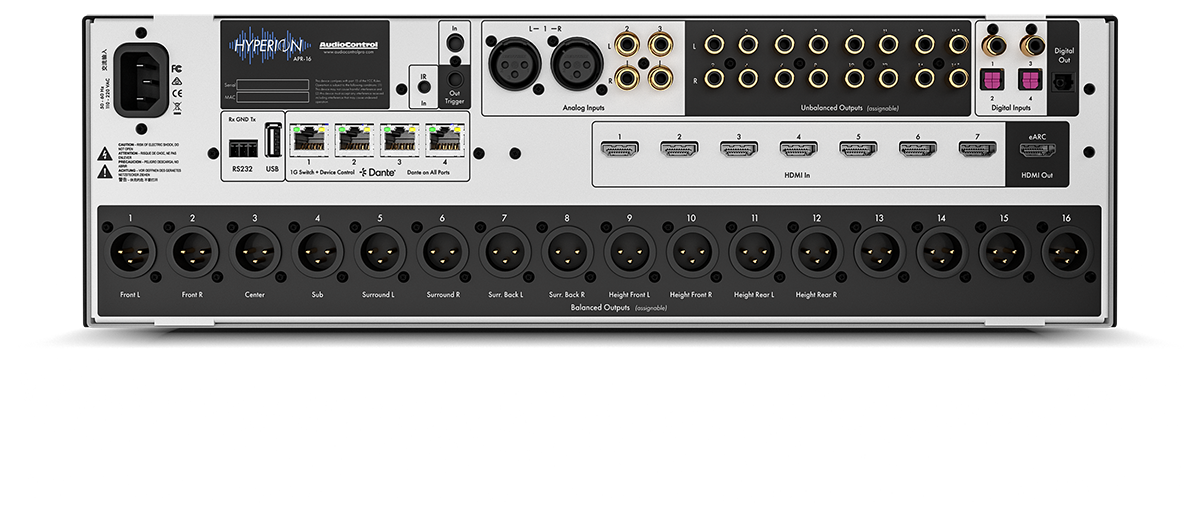Click the Front L balanced XLR output
1200x517 pixels.
131,251
